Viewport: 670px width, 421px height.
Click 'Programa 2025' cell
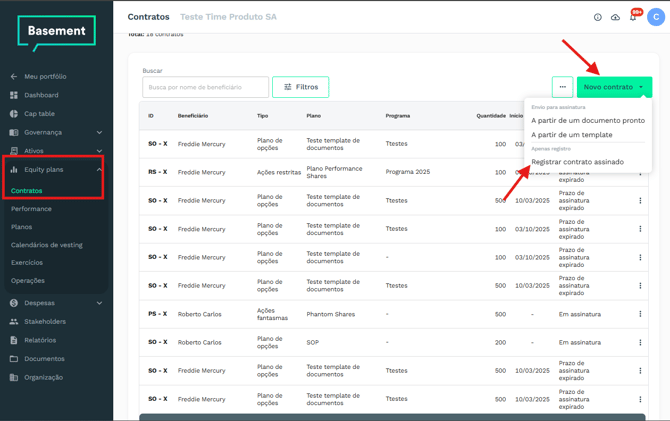point(408,172)
